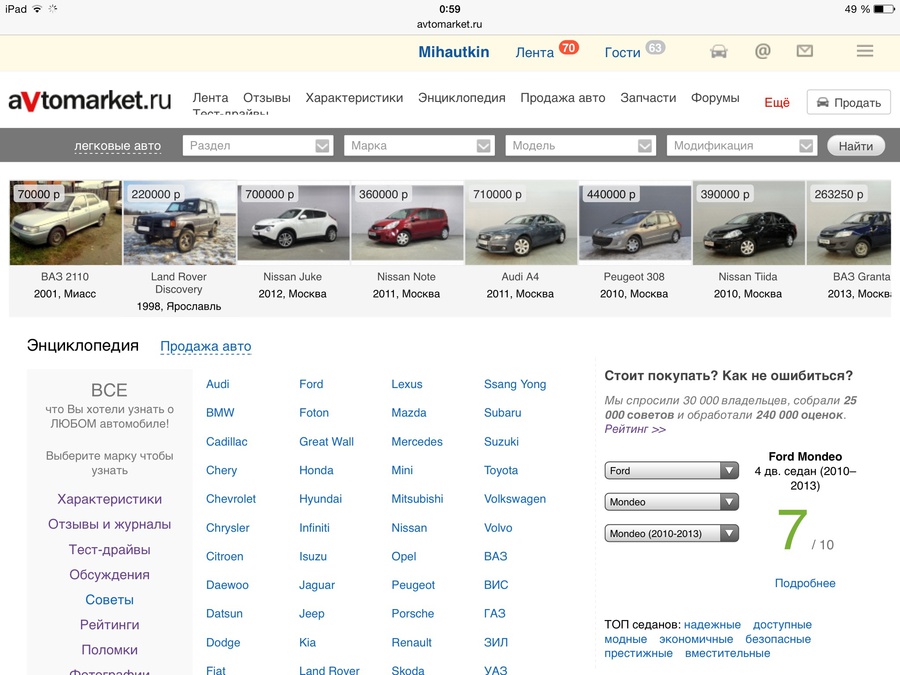Screen dimensions: 900x675
Task: Open the экономичные top sedans link
Action: (x=696, y=639)
